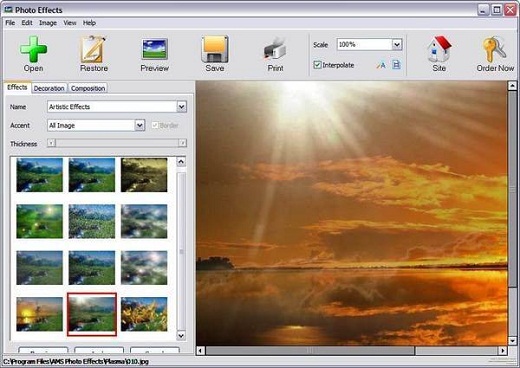Viewport: 520px width, 368px height.
Task: Click the image vertical scroll down arrow
Action: point(512,341)
